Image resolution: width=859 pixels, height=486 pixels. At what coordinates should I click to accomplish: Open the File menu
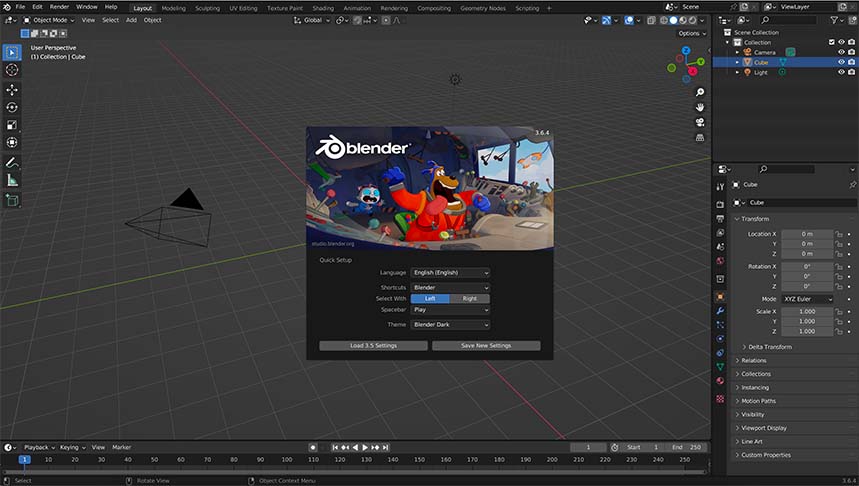[20, 7]
